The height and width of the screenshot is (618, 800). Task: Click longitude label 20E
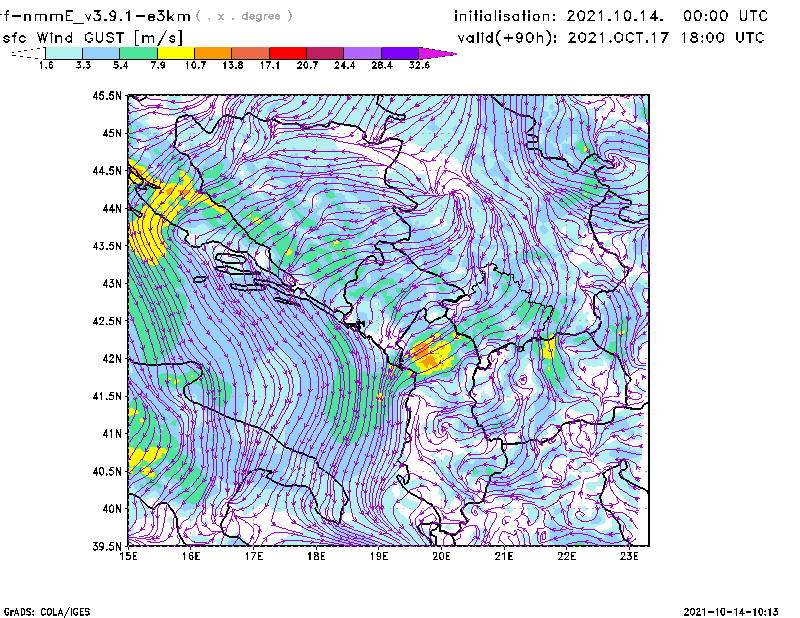pos(441,556)
